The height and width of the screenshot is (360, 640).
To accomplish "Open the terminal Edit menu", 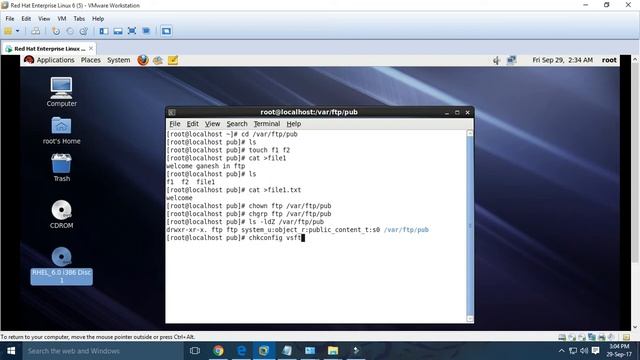I will coord(193,124).
